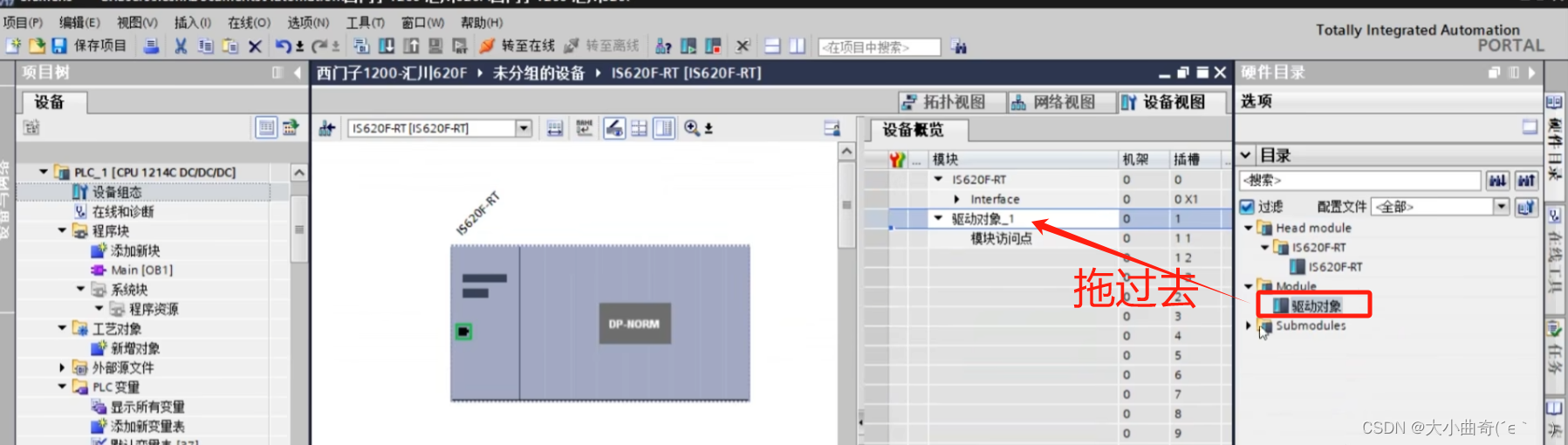Click the accessible devices icon
This screenshot has height=445, width=1568.
(x=664, y=45)
